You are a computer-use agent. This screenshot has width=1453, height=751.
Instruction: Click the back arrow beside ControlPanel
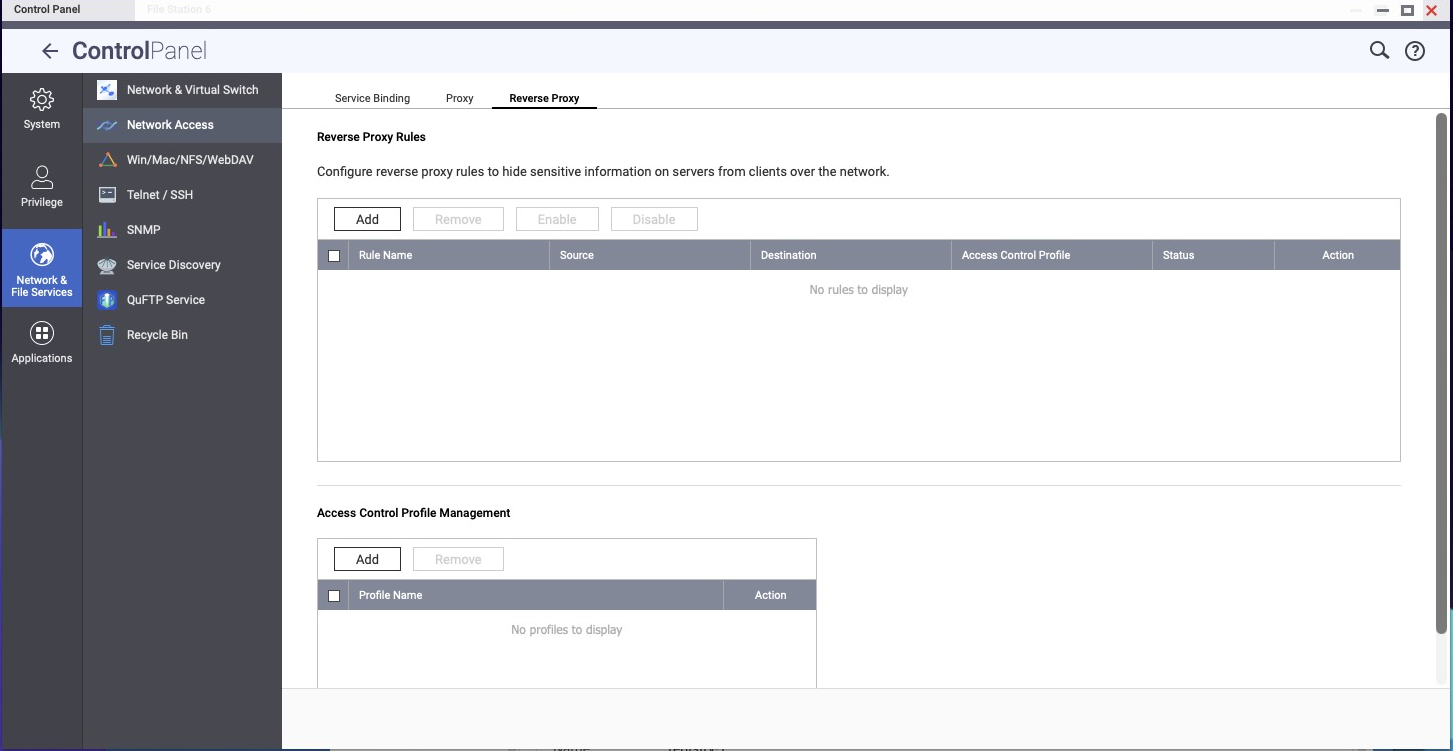pyautogui.click(x=49, y=51)
